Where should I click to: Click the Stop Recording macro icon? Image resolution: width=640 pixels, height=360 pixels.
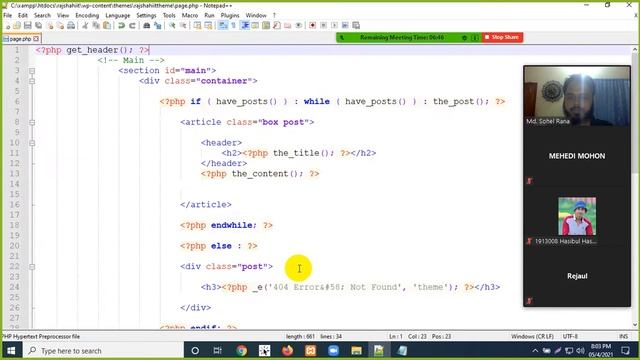point(323,26)
